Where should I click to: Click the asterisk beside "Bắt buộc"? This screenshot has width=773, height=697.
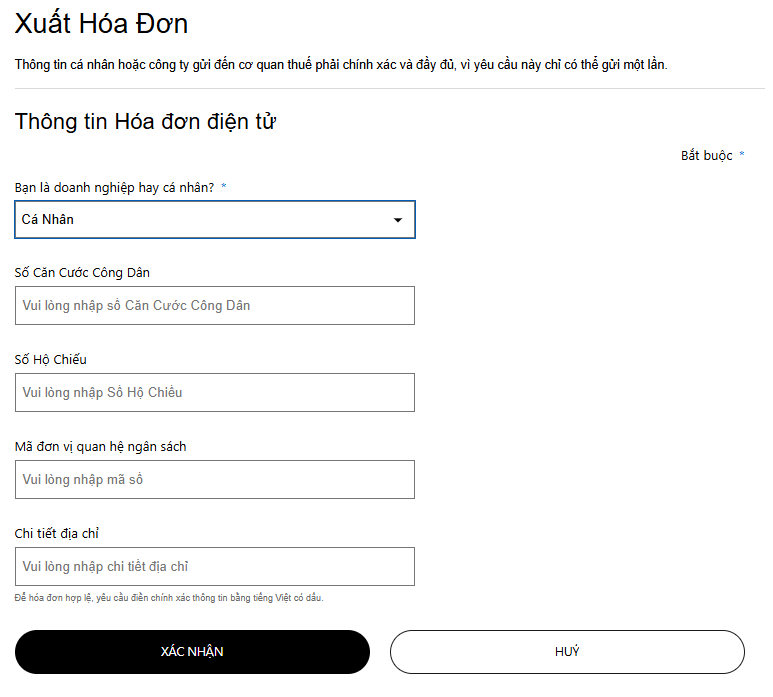point(741,155)
